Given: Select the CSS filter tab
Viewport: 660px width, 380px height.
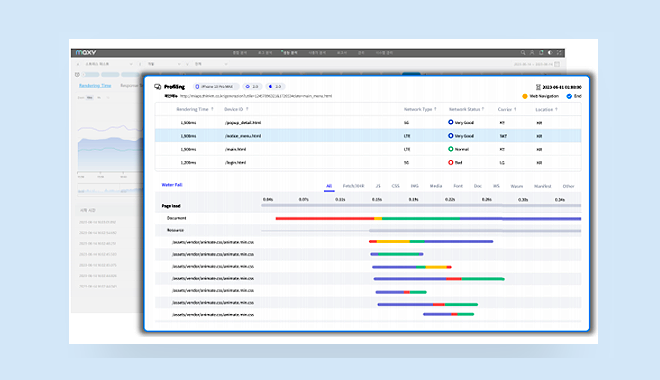Looking at the screenshot, I should (x=396, y=186).
